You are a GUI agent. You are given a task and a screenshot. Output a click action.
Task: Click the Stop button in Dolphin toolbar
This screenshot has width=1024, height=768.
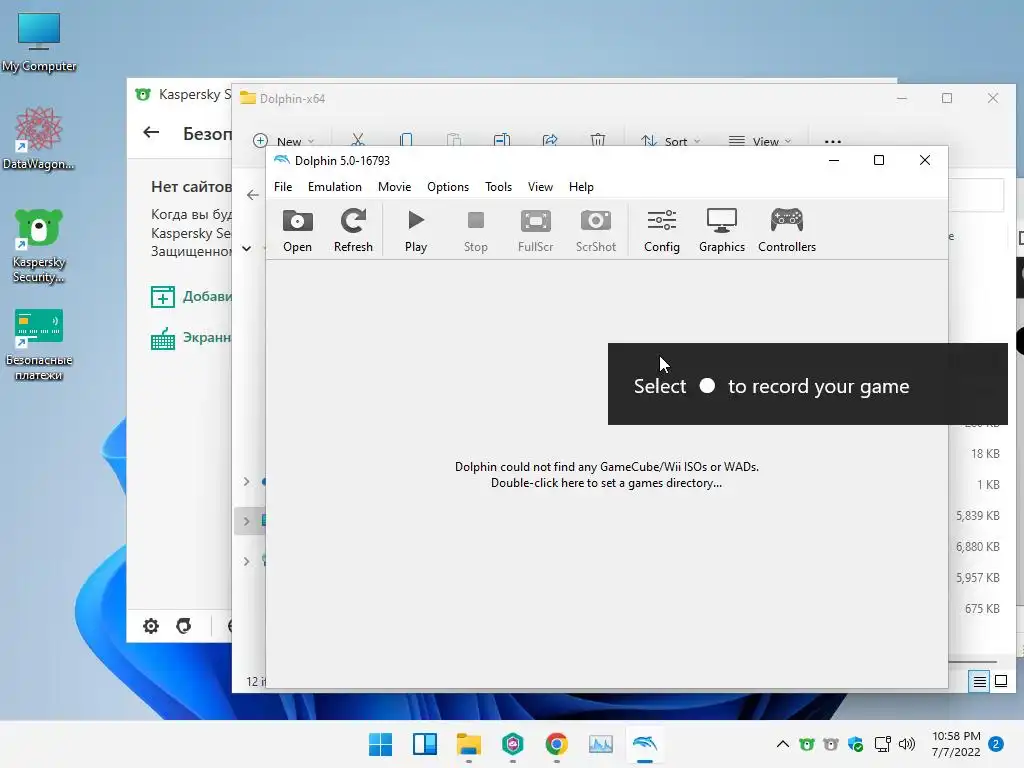[x=475, y=231]
